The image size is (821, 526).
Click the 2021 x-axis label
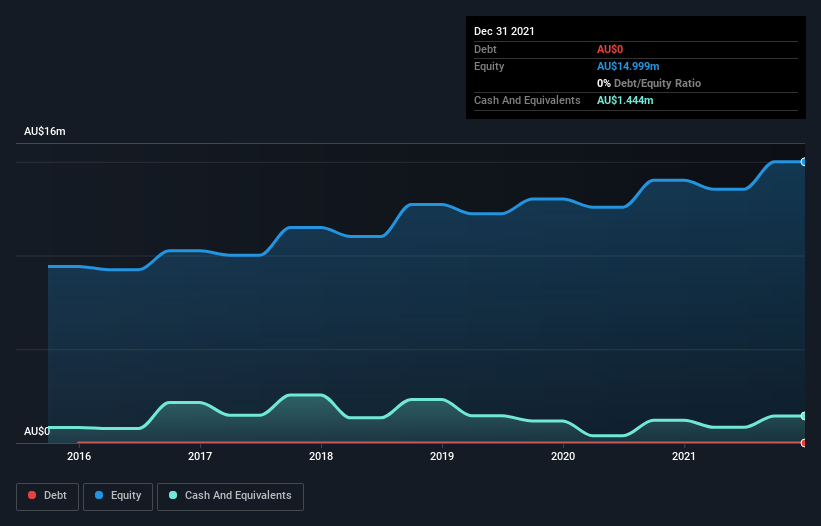(684, 456)
